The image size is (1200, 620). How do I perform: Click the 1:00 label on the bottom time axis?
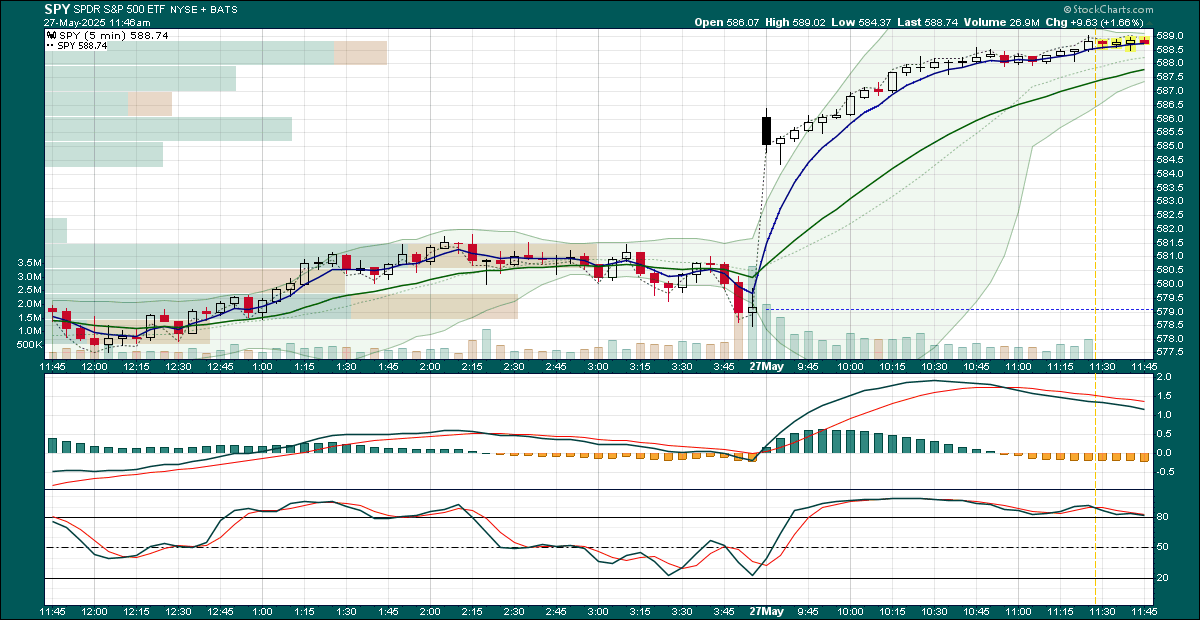pos(262,609)
